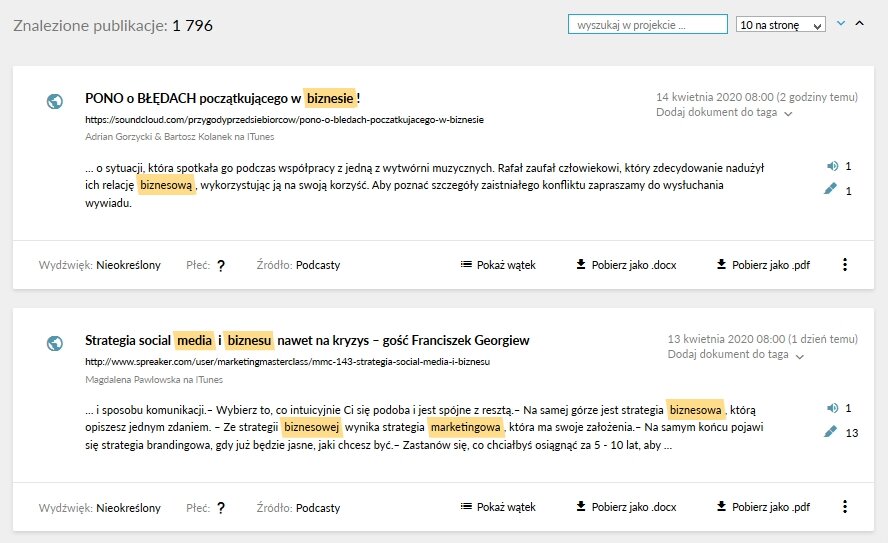Image resolution: width=888 pixels, height=543 pixels.
Task: Click speaker icon in second result
Action: click(x=832, y=408)
